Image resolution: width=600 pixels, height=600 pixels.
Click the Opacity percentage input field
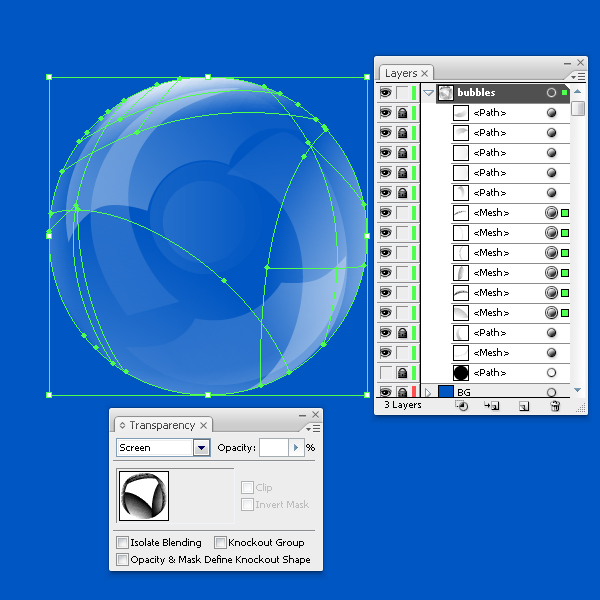(x=273, y=448)
